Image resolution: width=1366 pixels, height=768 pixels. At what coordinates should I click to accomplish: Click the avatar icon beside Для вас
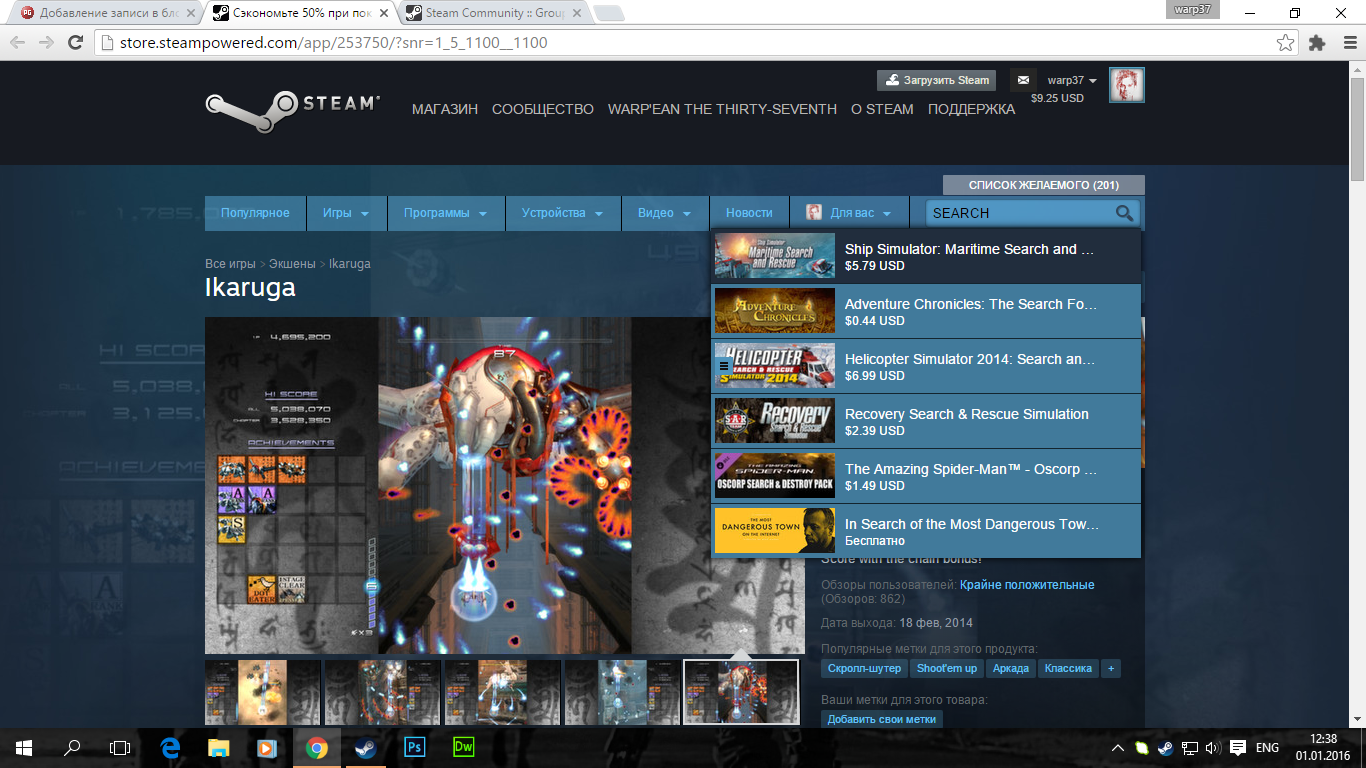pyautogui.click(x=814, y=213)
